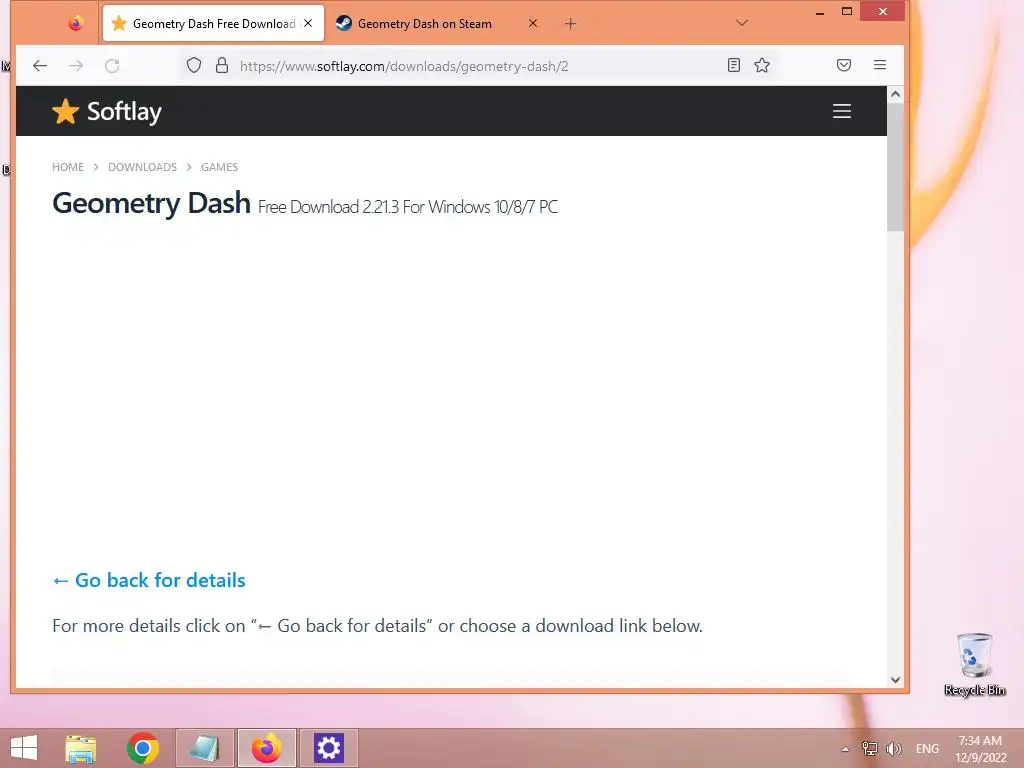Screen dimensions: 1024x768
Task: Click the page scrollbar down arrow
Action: (x=895, y=680)
